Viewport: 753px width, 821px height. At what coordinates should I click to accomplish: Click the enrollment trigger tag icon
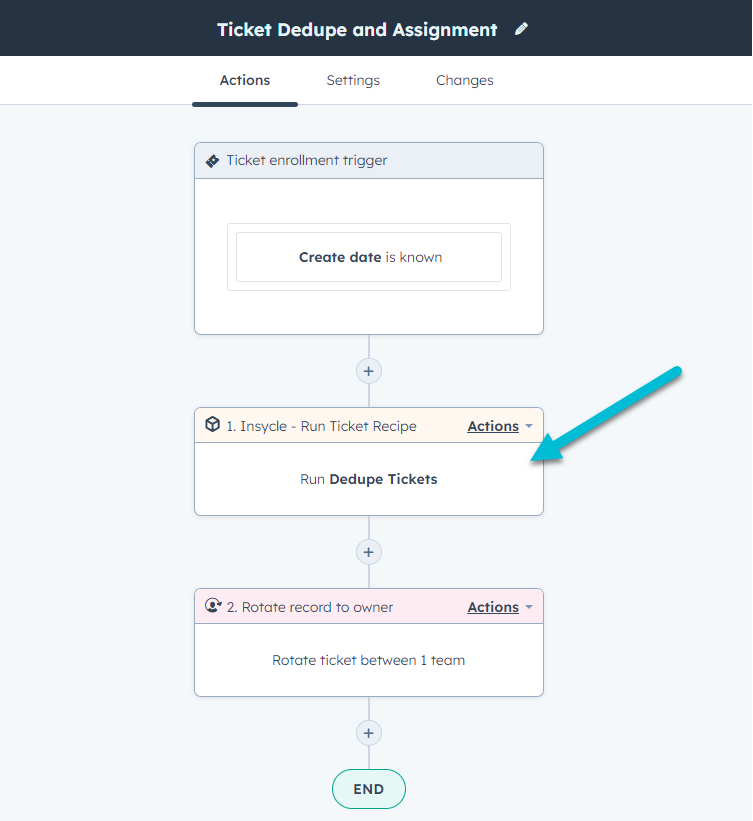(212, 160)
